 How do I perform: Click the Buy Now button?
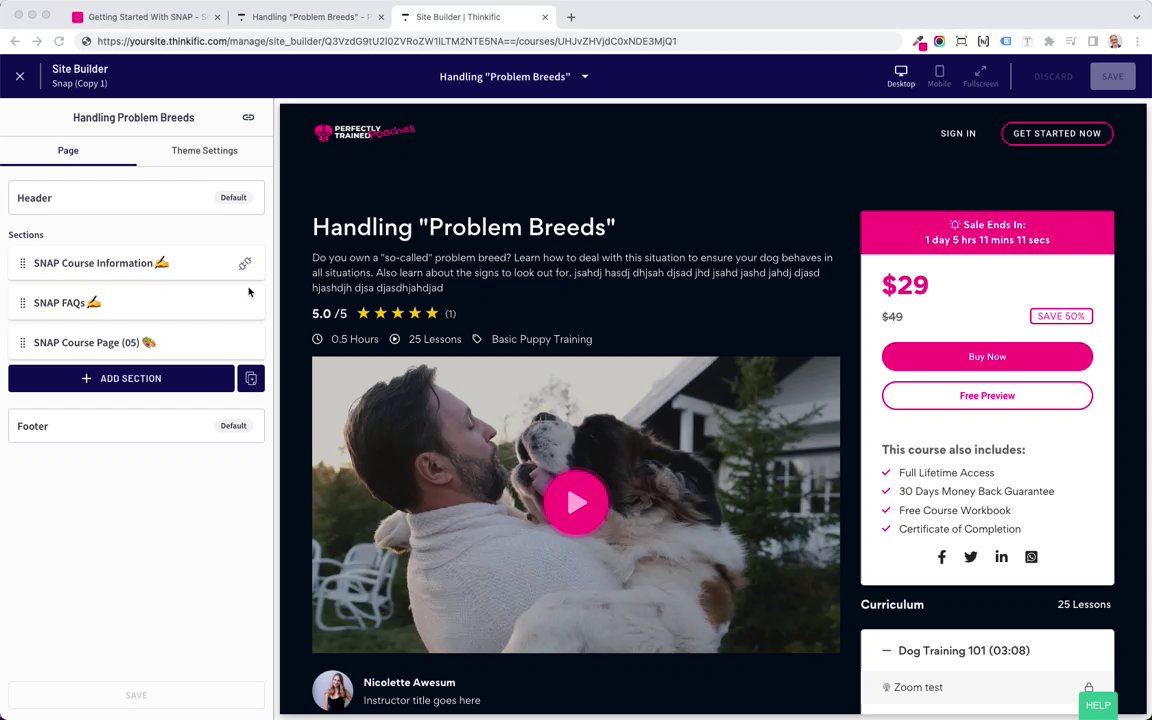pos(987,356)
